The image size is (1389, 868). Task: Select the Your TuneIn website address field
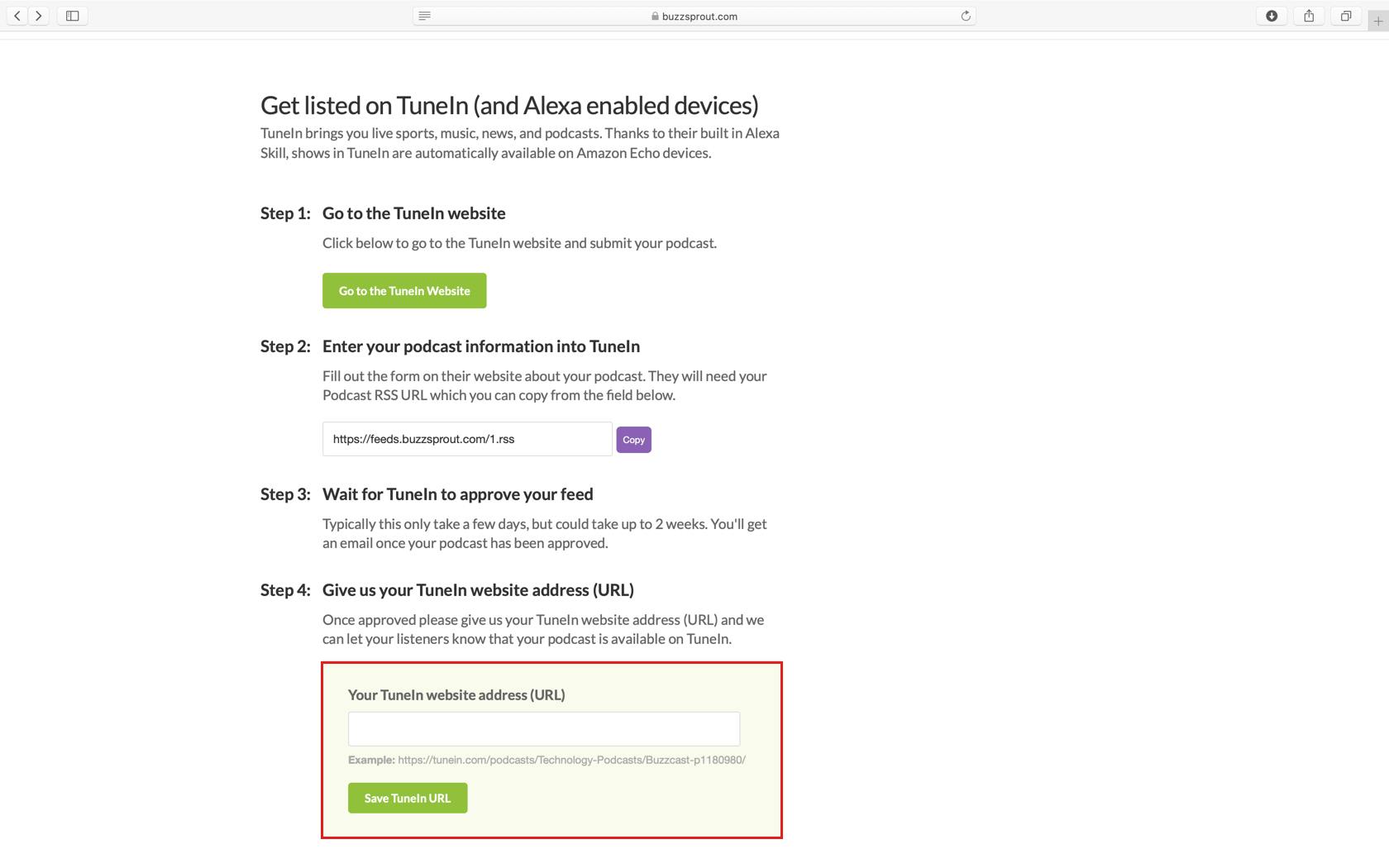coord(543,728)
